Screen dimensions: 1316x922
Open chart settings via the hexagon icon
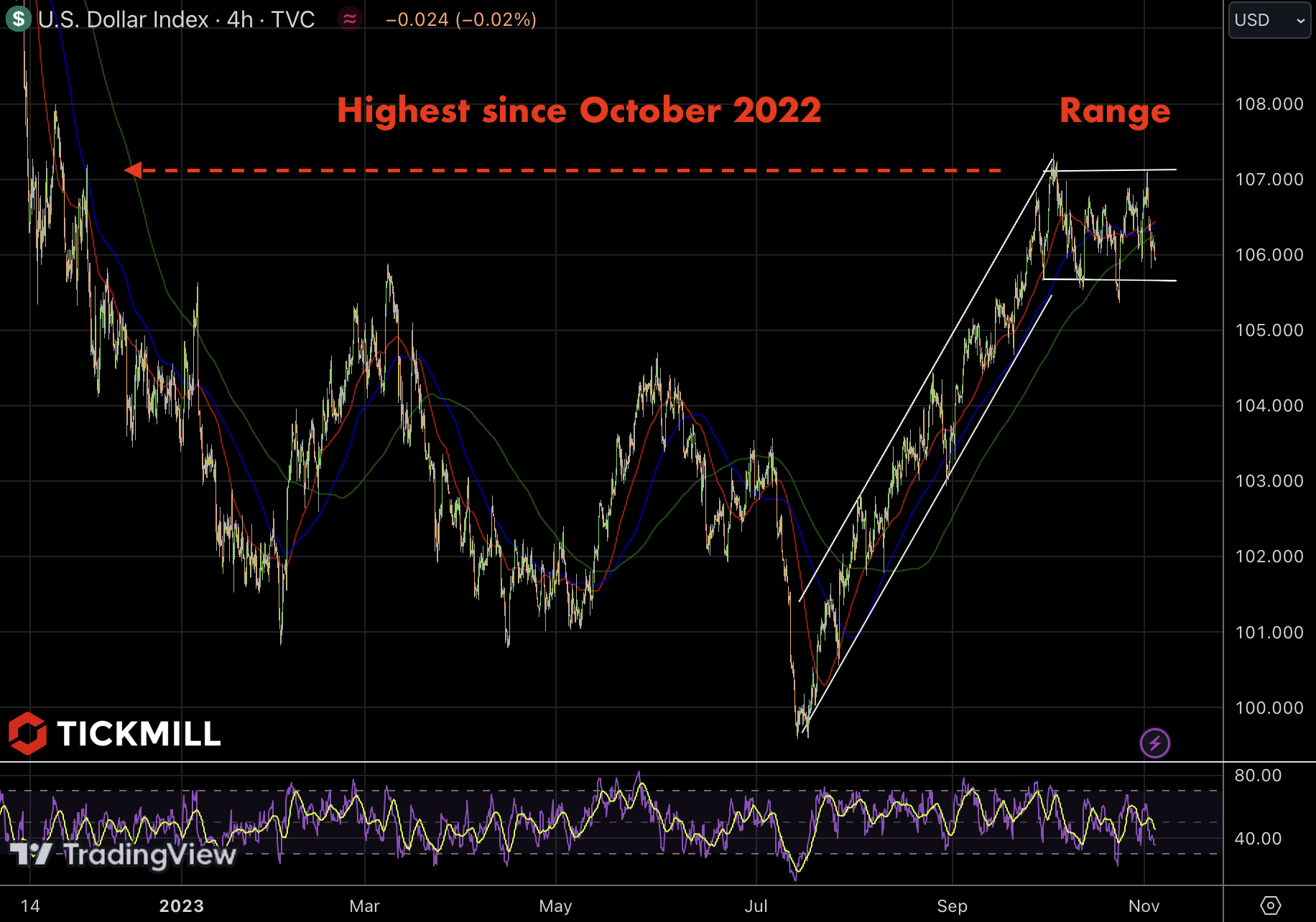click(x=1270, y=905)
